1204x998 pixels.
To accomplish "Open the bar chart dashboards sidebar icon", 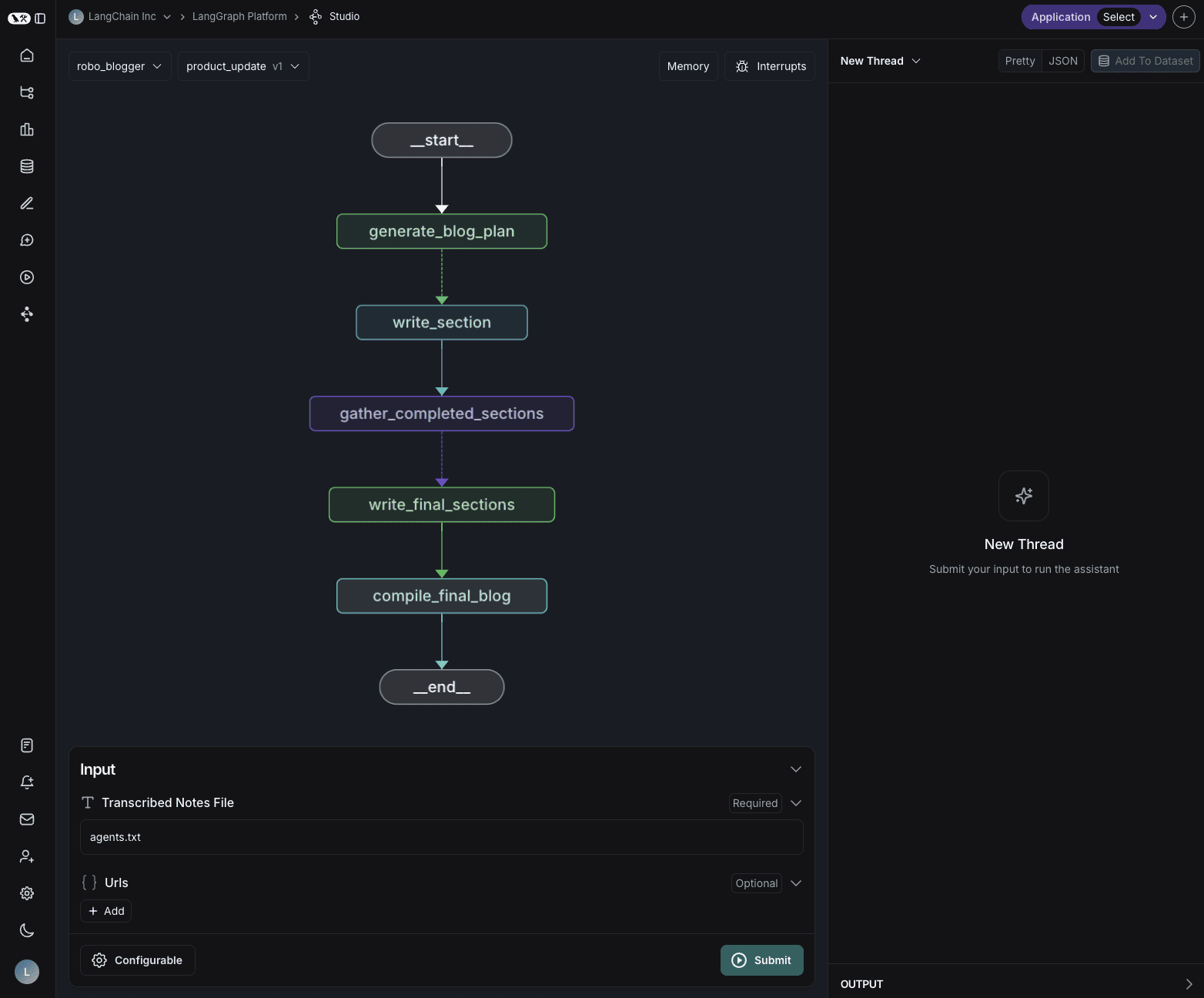I will [x=27, y=129].
